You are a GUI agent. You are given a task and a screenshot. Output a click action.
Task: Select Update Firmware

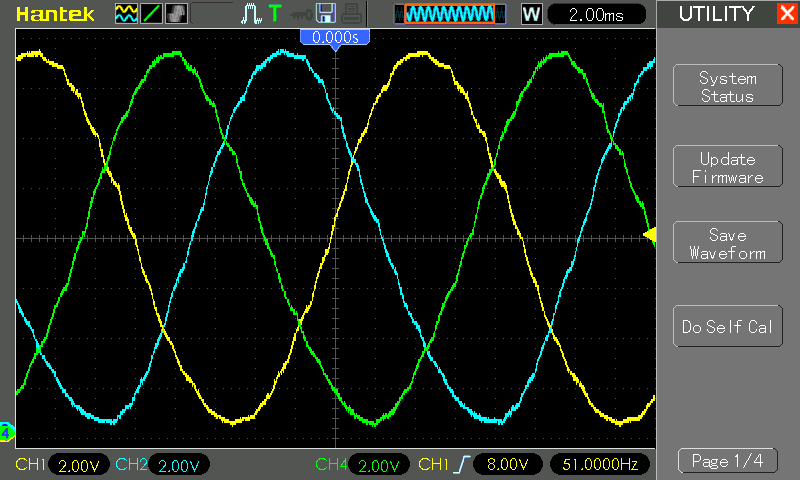click(x=728, y=167)
